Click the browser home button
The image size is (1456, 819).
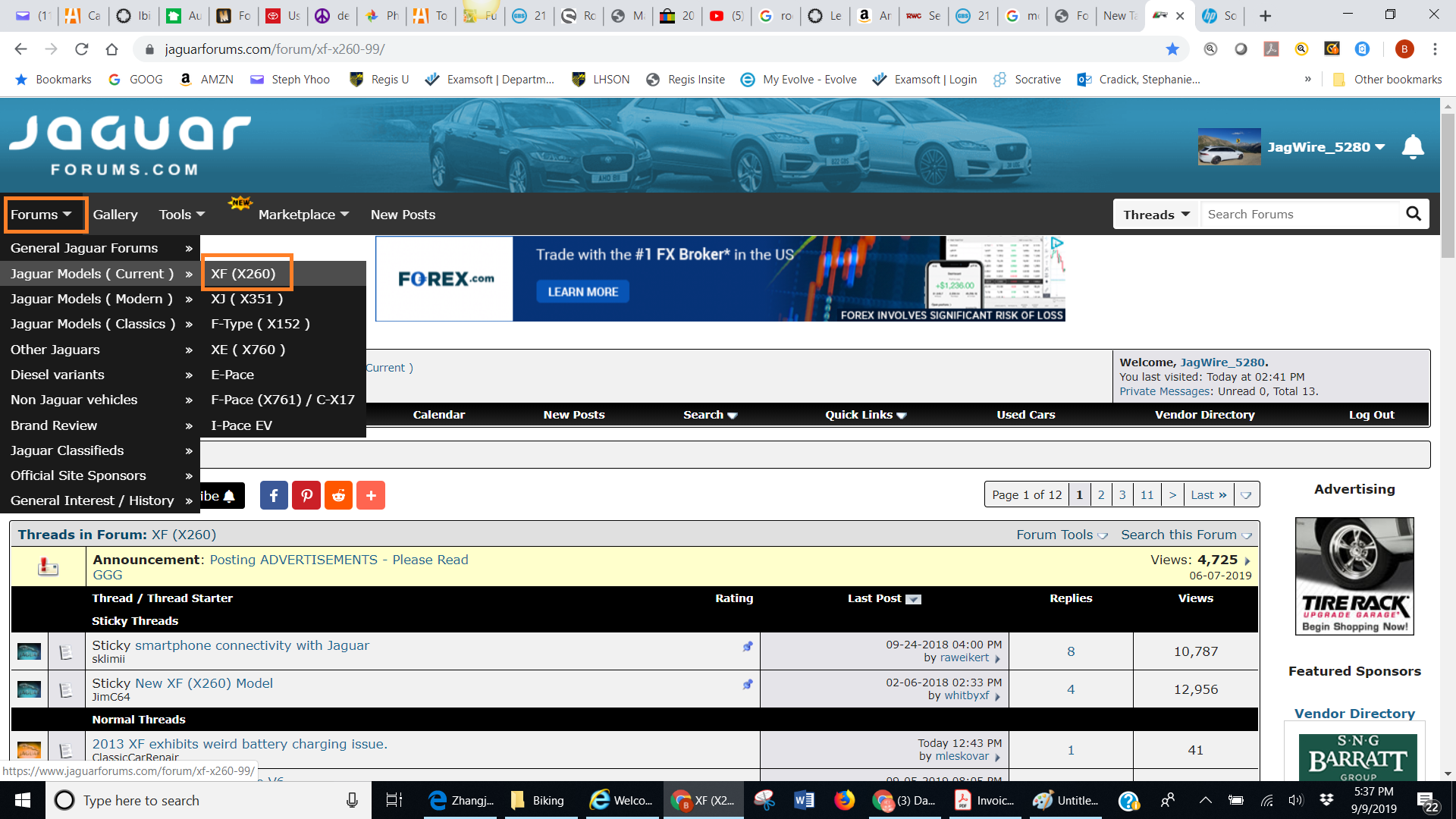[112, 49]
